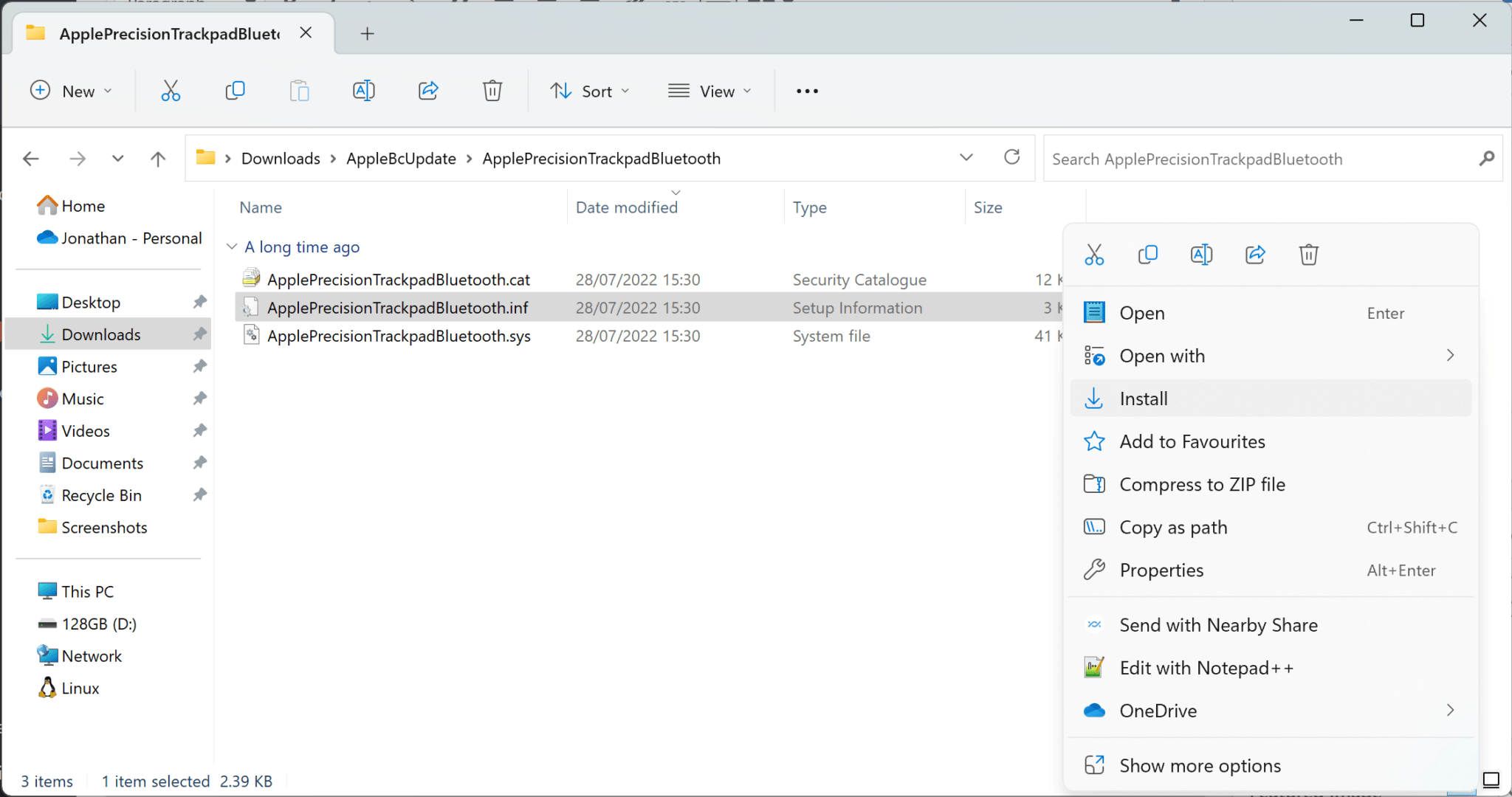Click the Paste icon in the toolbar
1512x797 pixels.
(299, 91)
